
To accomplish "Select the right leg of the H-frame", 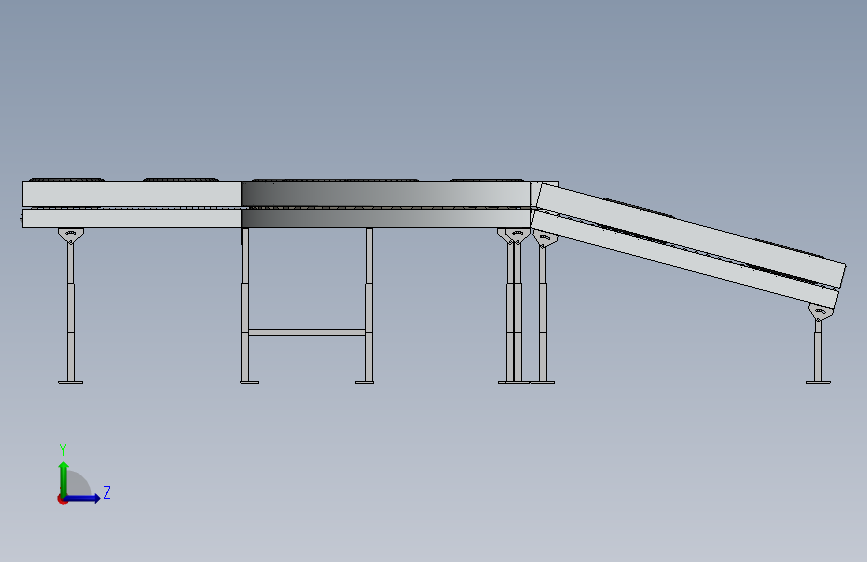I will pos(369,304).
